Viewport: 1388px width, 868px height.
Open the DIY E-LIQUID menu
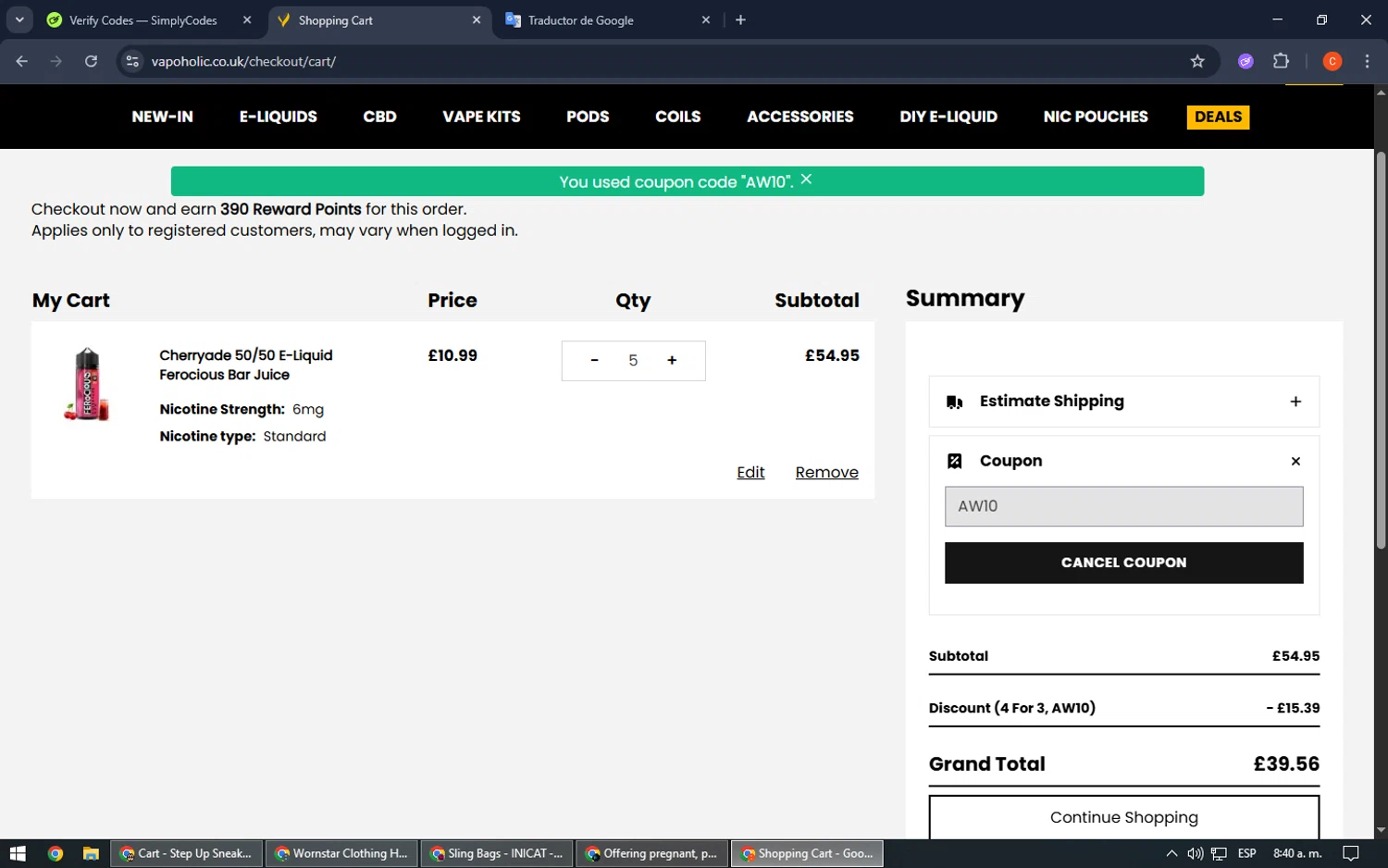tap(948, 117)
